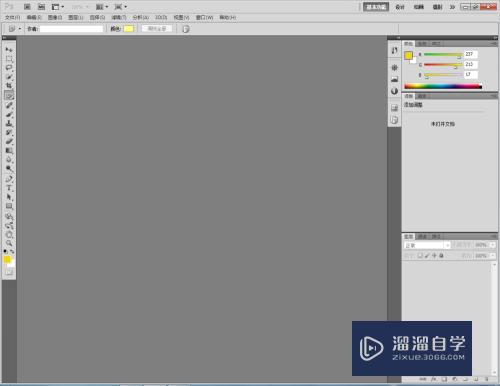500x386 pixels.
Task: Open the arrange documents dropdown
Action: [x=102, y=7]
